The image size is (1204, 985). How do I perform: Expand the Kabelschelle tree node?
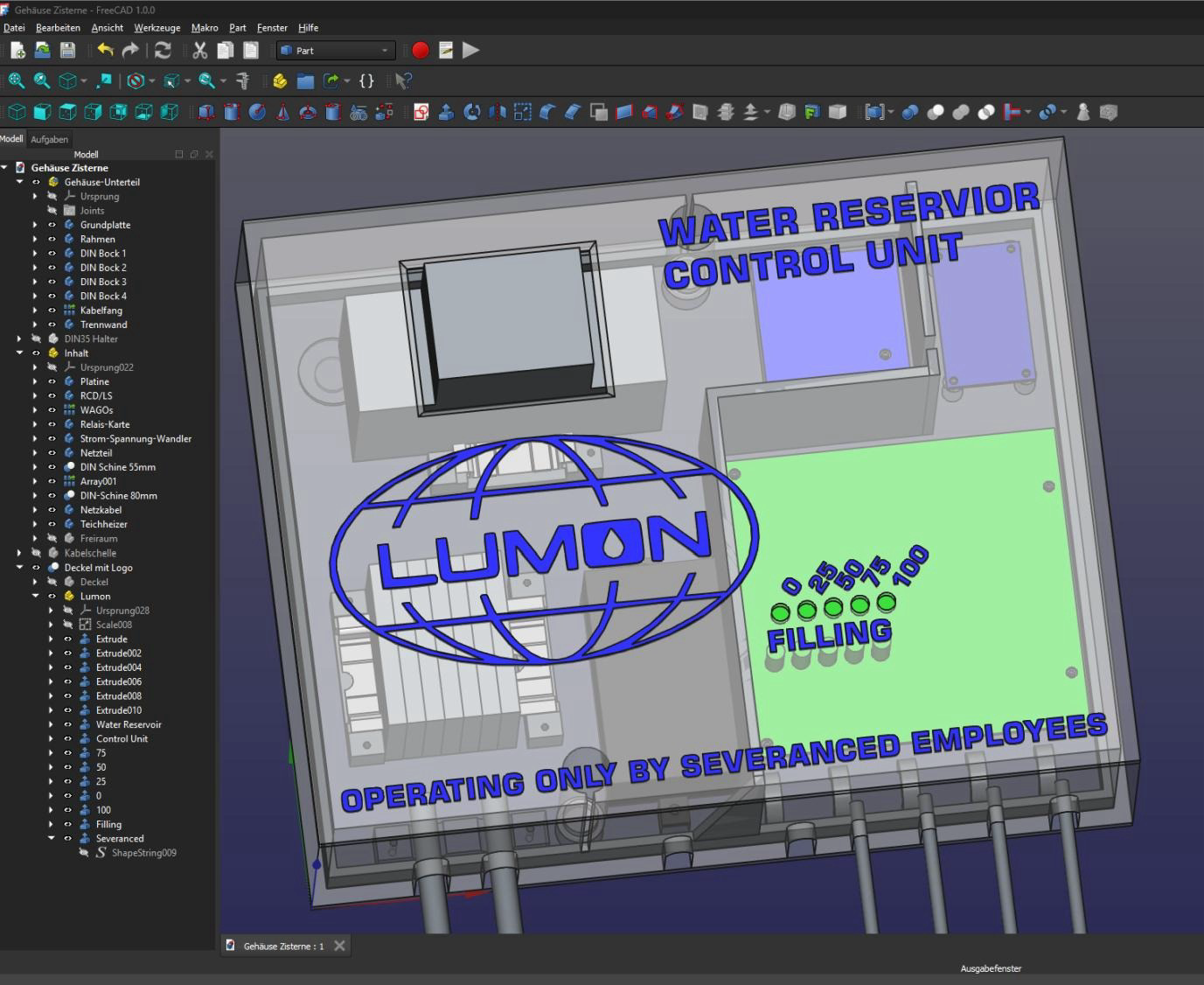(19, 553)
